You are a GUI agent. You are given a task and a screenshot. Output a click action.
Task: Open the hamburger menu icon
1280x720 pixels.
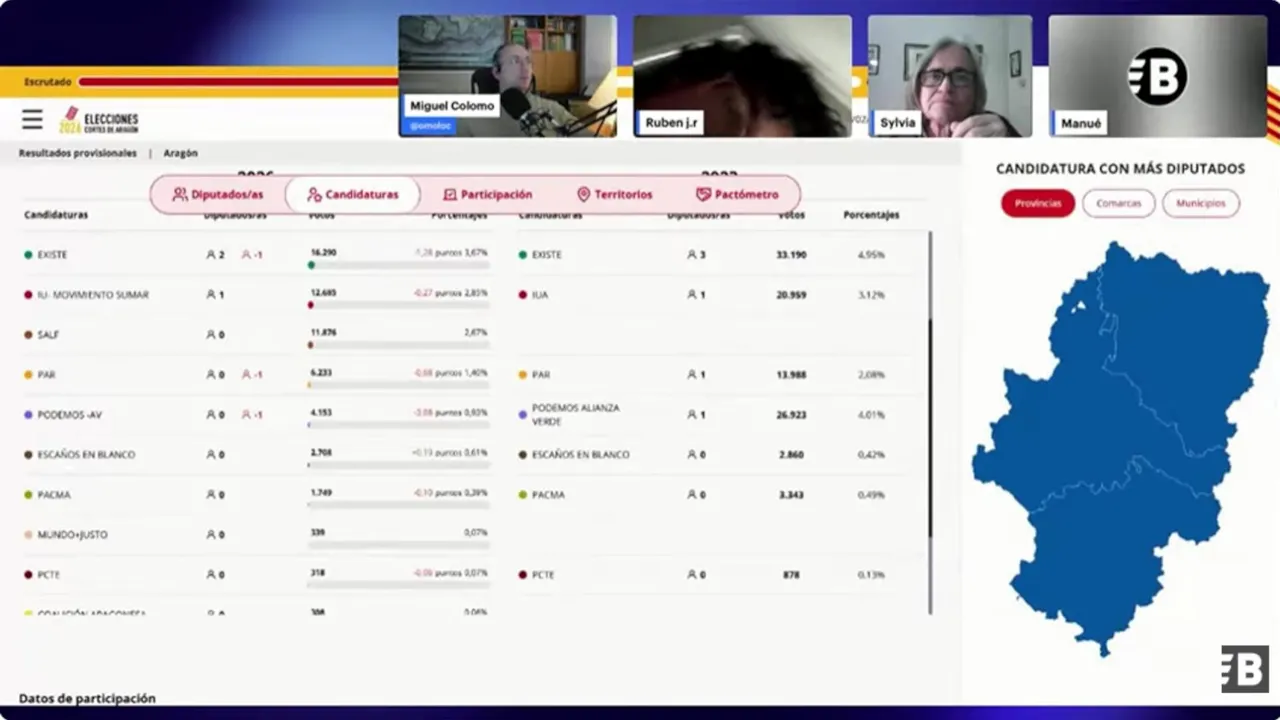(x=32, y=120)
